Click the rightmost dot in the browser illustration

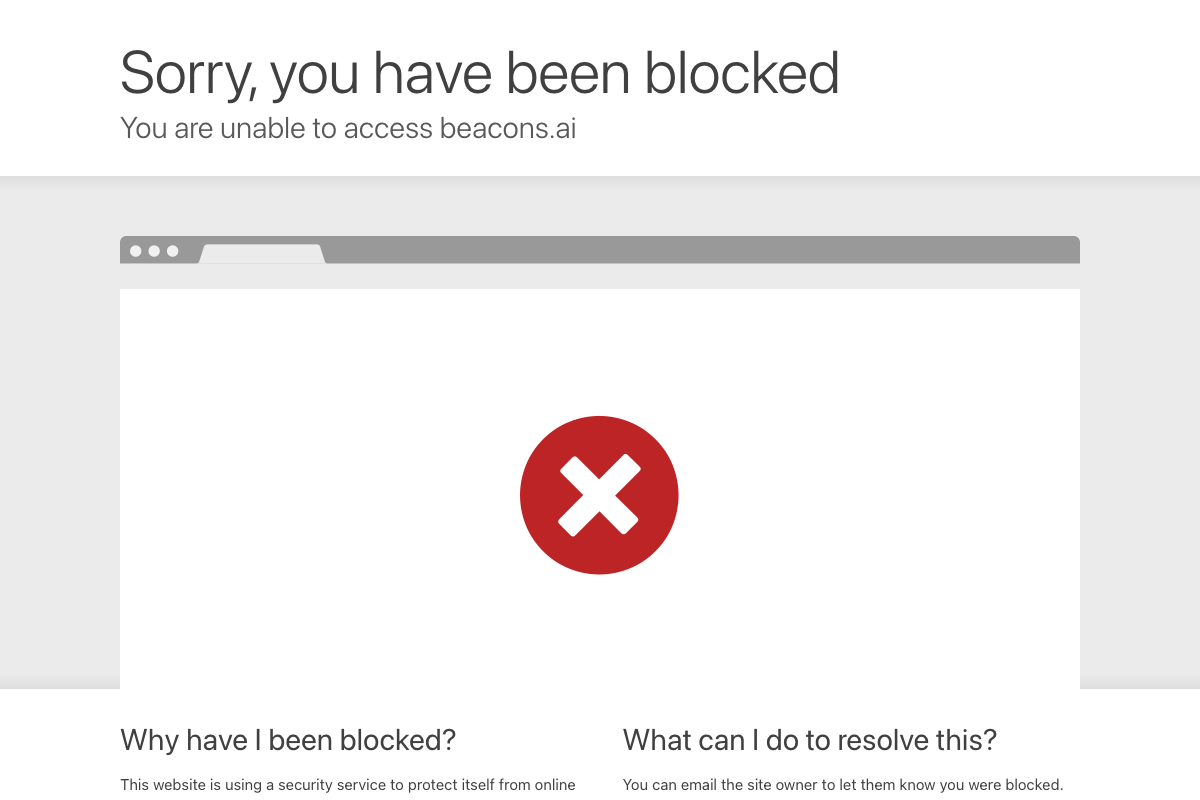172,251
